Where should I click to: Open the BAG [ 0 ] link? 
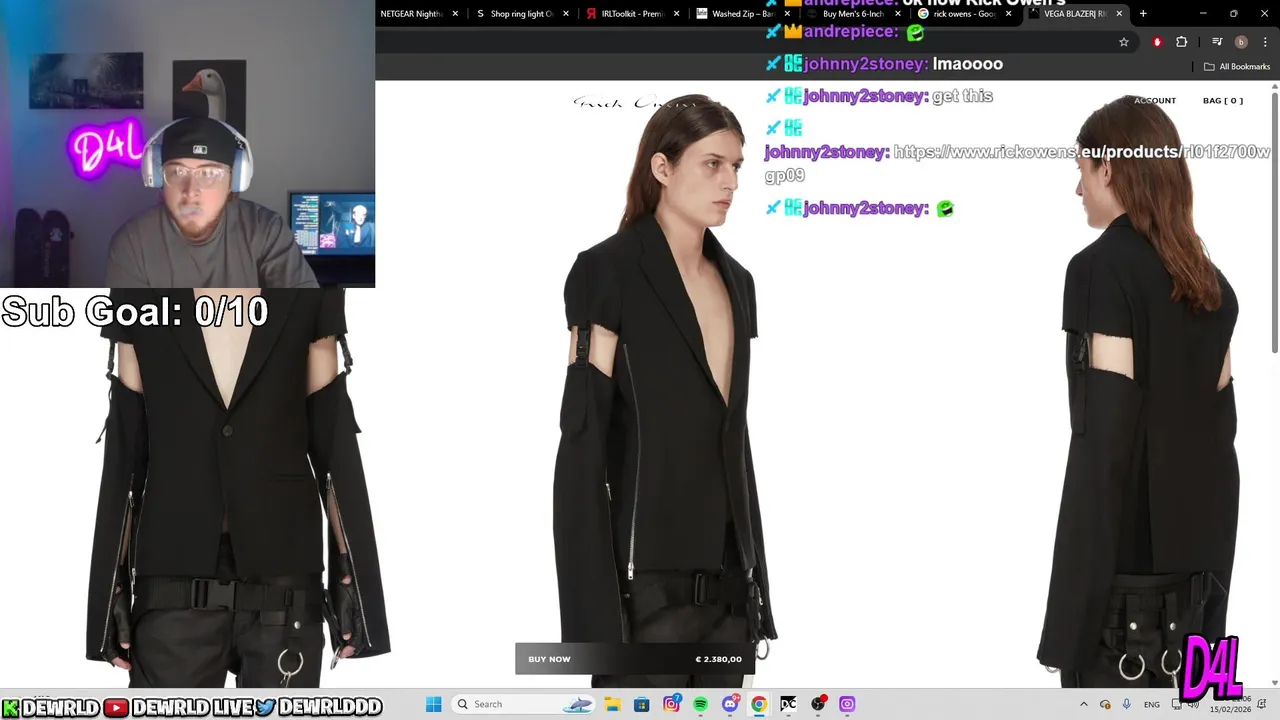tap(1222, 100)
